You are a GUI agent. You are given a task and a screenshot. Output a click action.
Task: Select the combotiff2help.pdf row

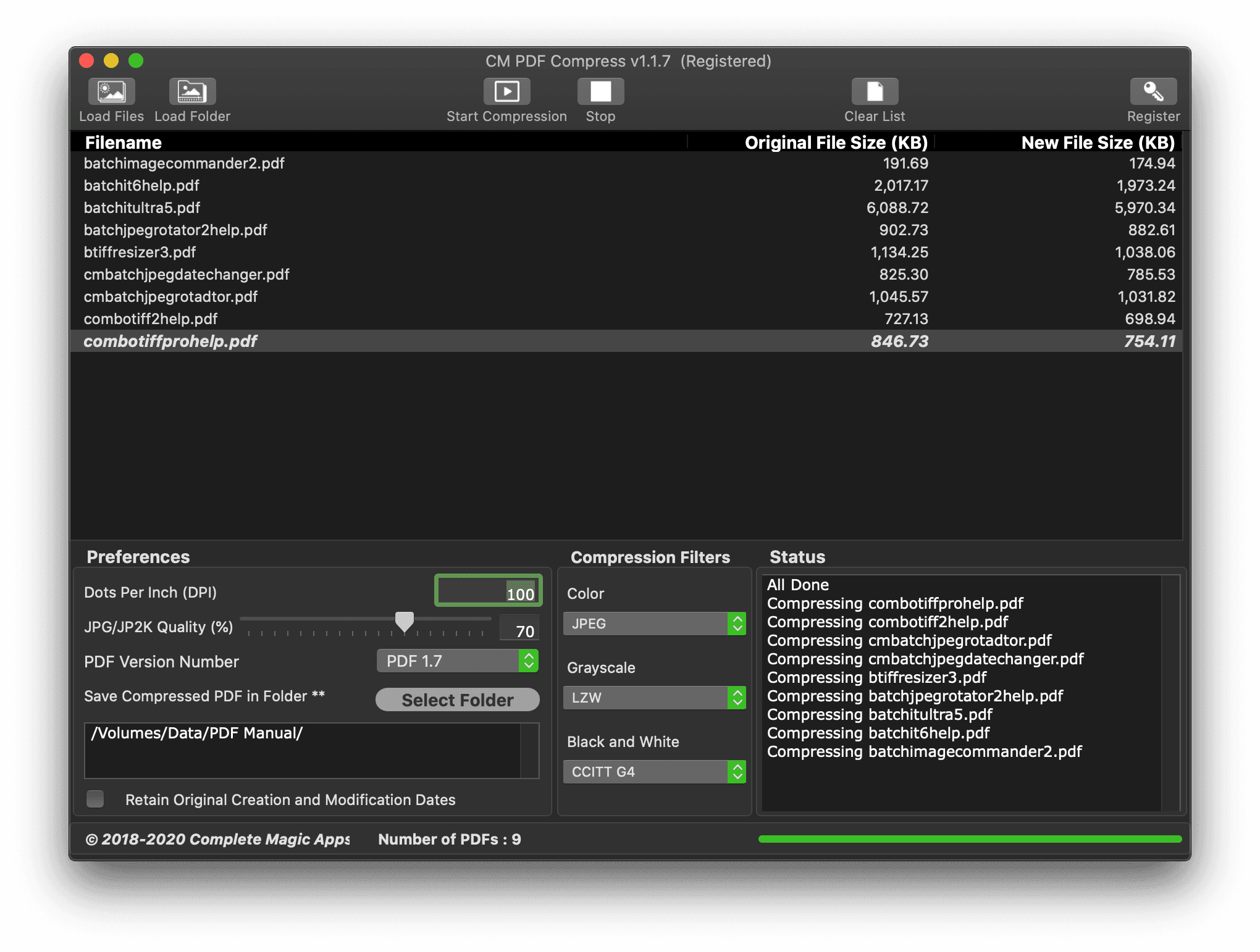626,319
